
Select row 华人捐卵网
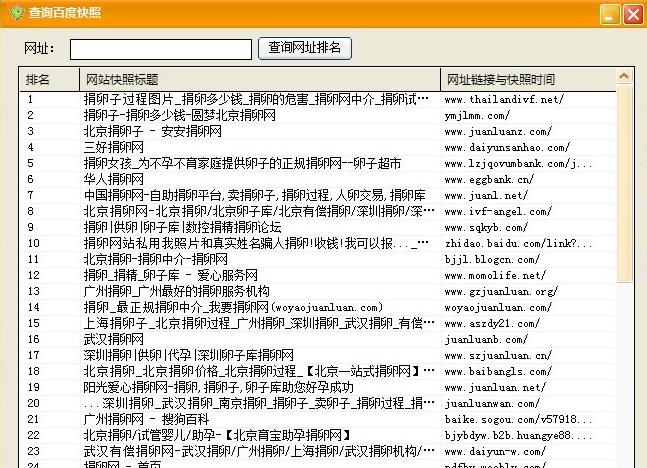318,180
